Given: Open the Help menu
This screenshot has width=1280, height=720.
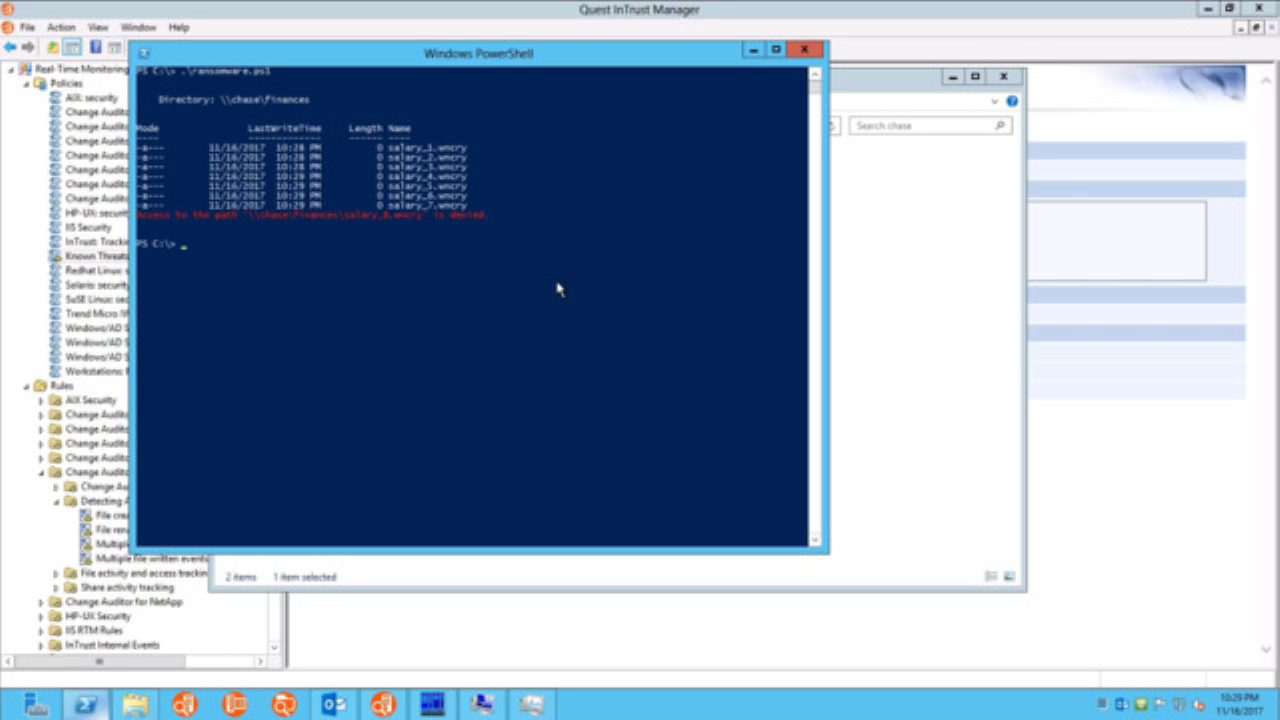Looking at the screenshot, I should 179,27.
